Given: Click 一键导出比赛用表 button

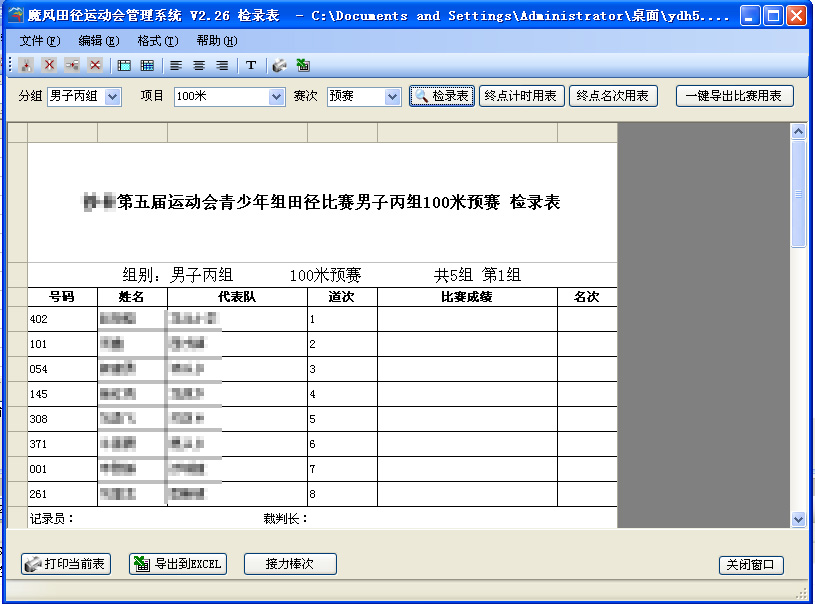Looking at the screenshot, I should point(734,96).
